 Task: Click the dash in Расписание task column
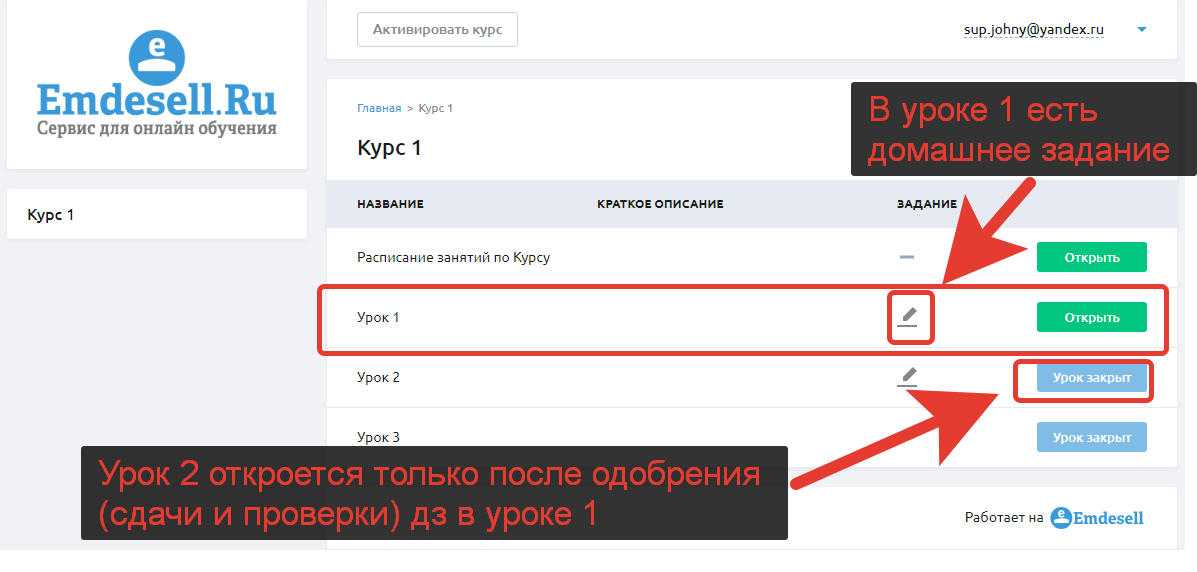click(x=907, y=257)
